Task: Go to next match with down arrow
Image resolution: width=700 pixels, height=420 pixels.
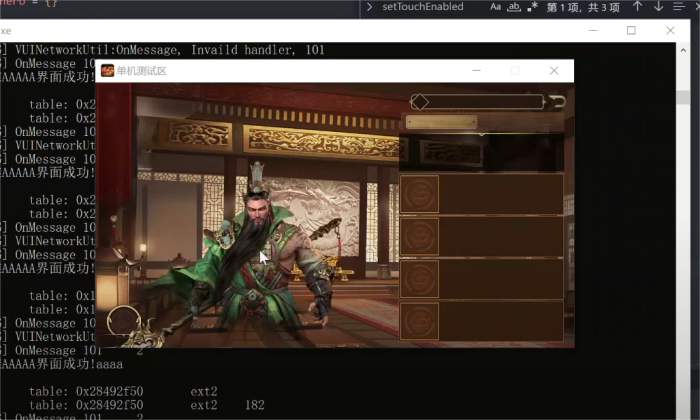Action: click(x=658, y=7)
